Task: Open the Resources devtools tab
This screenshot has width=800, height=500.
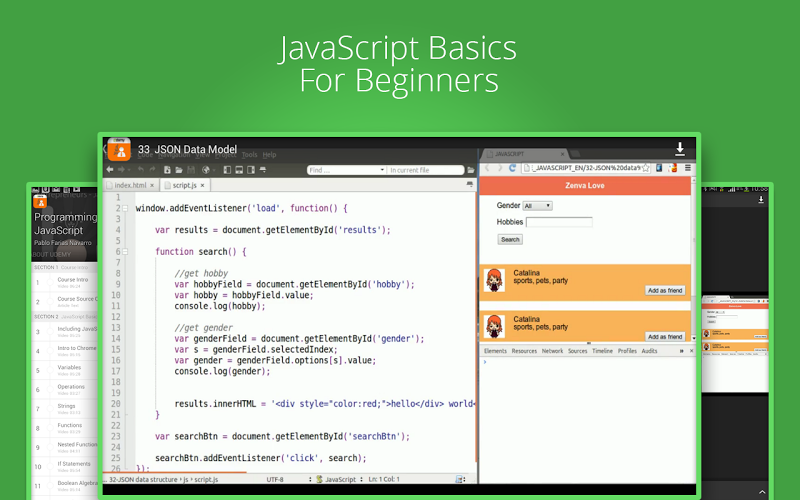Action: tap(524, 351)
